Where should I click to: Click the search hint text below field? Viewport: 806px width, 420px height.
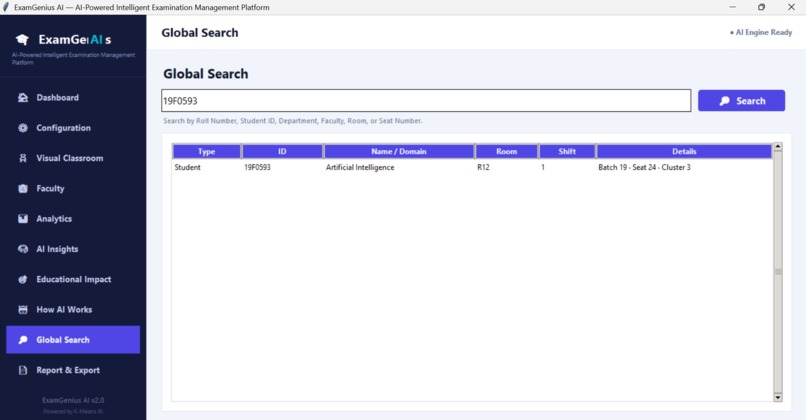click(292, 121)
